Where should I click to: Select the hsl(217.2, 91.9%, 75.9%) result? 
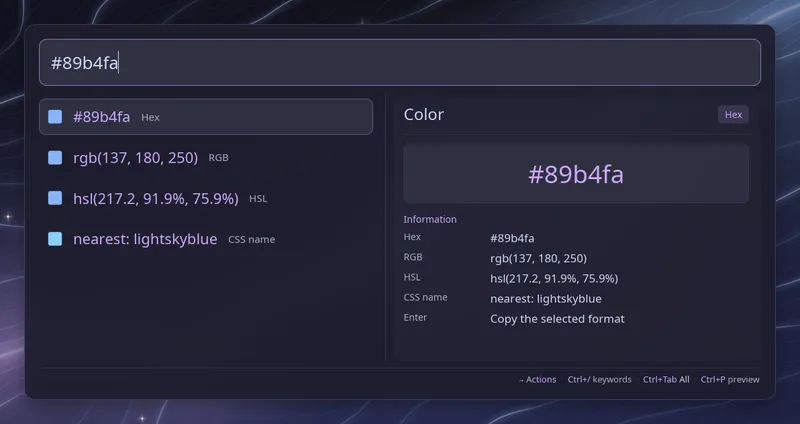click(x=206, y=198)
